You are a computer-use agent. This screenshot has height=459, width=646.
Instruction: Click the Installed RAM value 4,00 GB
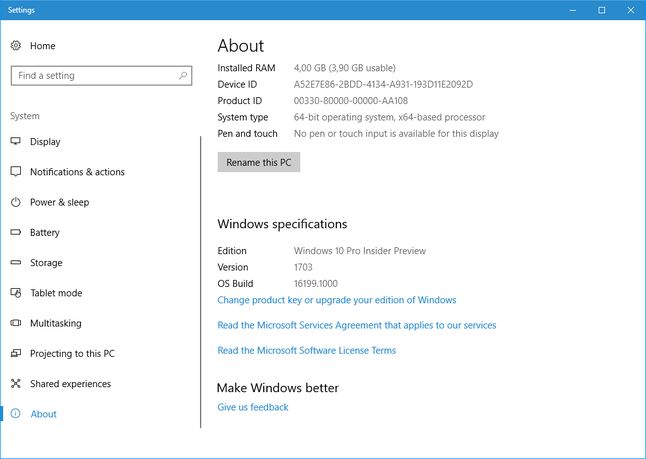coord(344,68)
